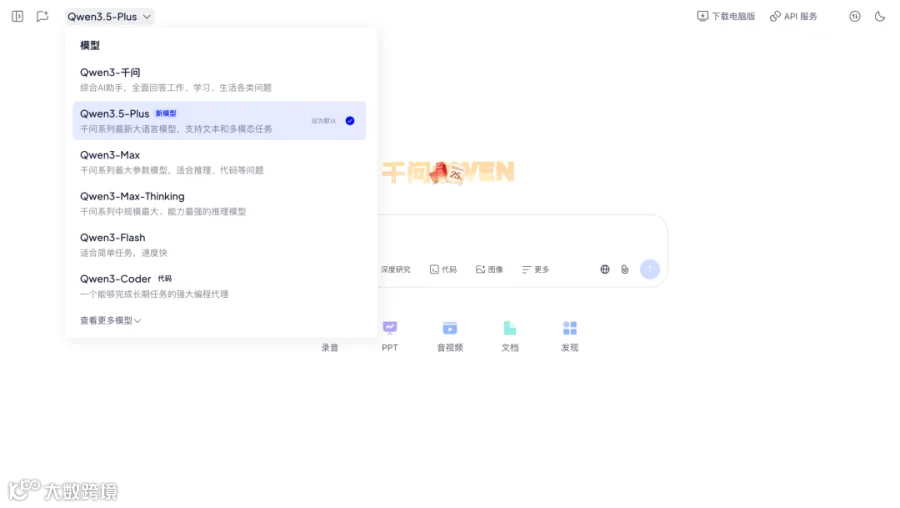
Task: Open the 音视频 audio-video shortcut
Action: pos(450,336)
